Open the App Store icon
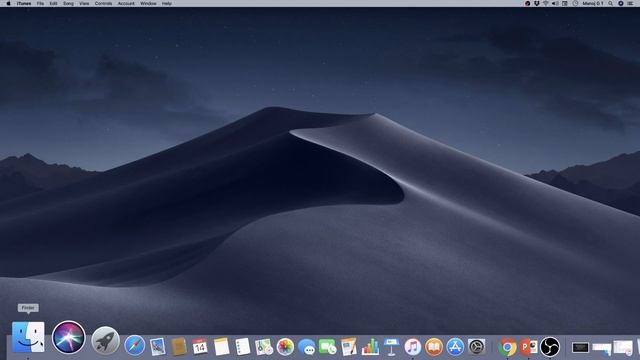The image size is (640, 360). [455, 347]
